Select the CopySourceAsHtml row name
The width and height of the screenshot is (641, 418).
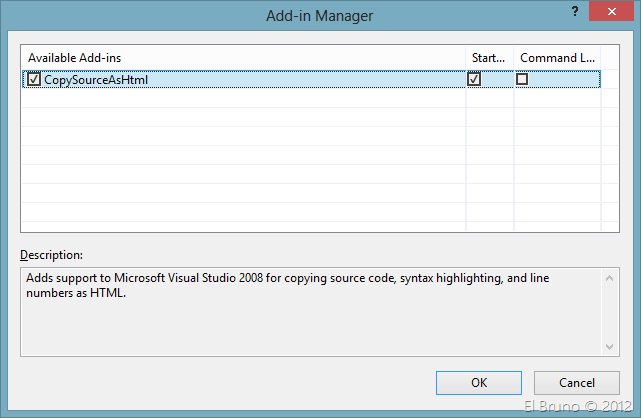(x=96, y=80)
